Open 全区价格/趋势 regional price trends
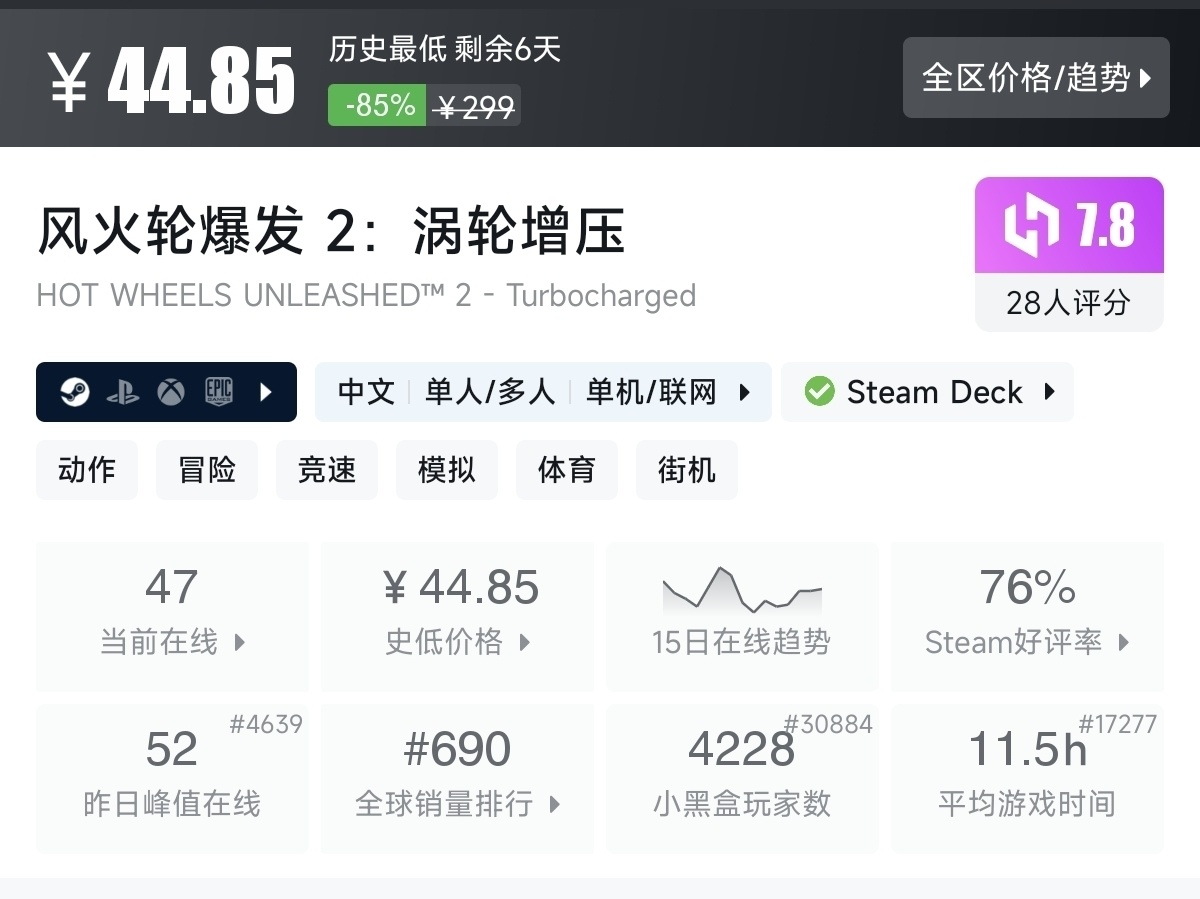The width and height of the screenshot is (1200, 899). (x=1036, y=78)
